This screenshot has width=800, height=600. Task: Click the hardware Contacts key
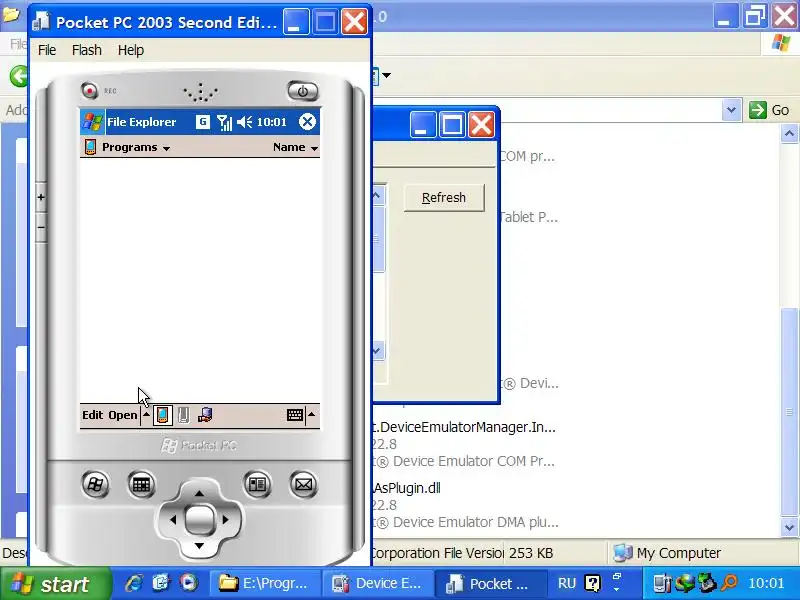pyautogui.click(x=257, y=484)
